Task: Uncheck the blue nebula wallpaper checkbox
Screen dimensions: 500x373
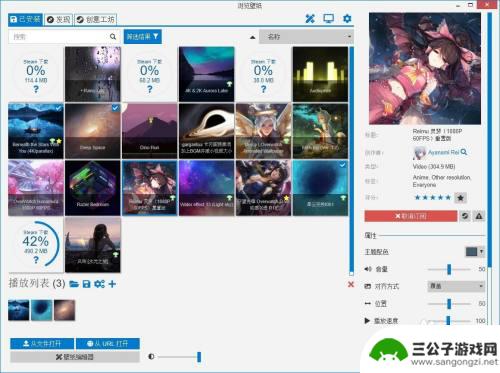Action: point(343,165)
